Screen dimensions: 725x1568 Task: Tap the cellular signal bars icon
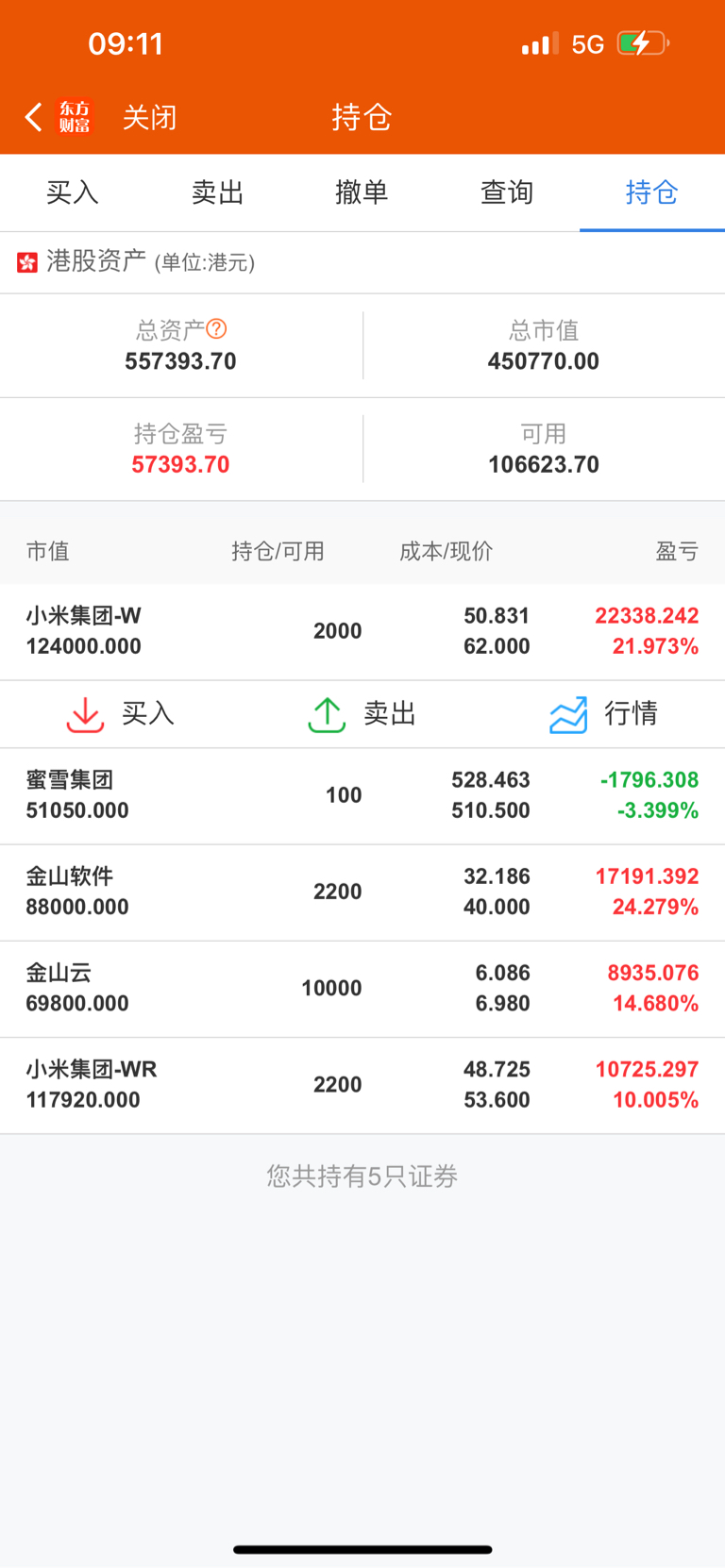(x=540, y=43)
